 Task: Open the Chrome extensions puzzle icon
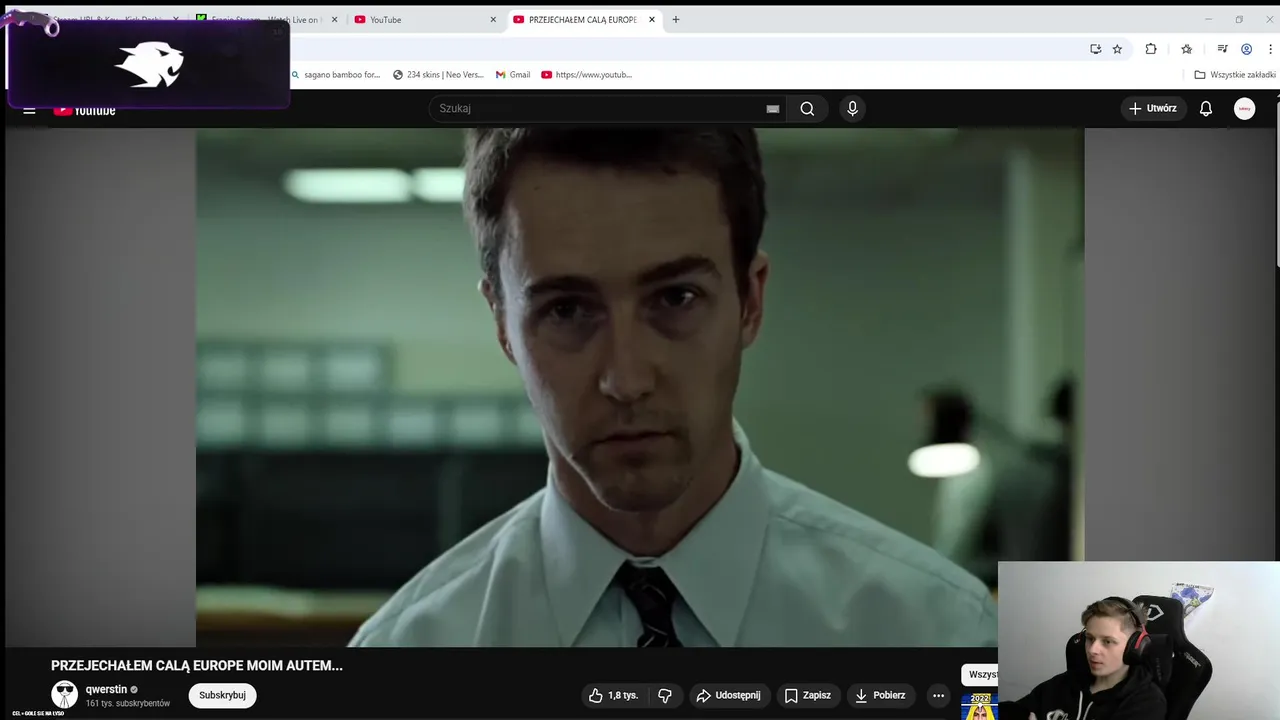[x=1151, y=49]
